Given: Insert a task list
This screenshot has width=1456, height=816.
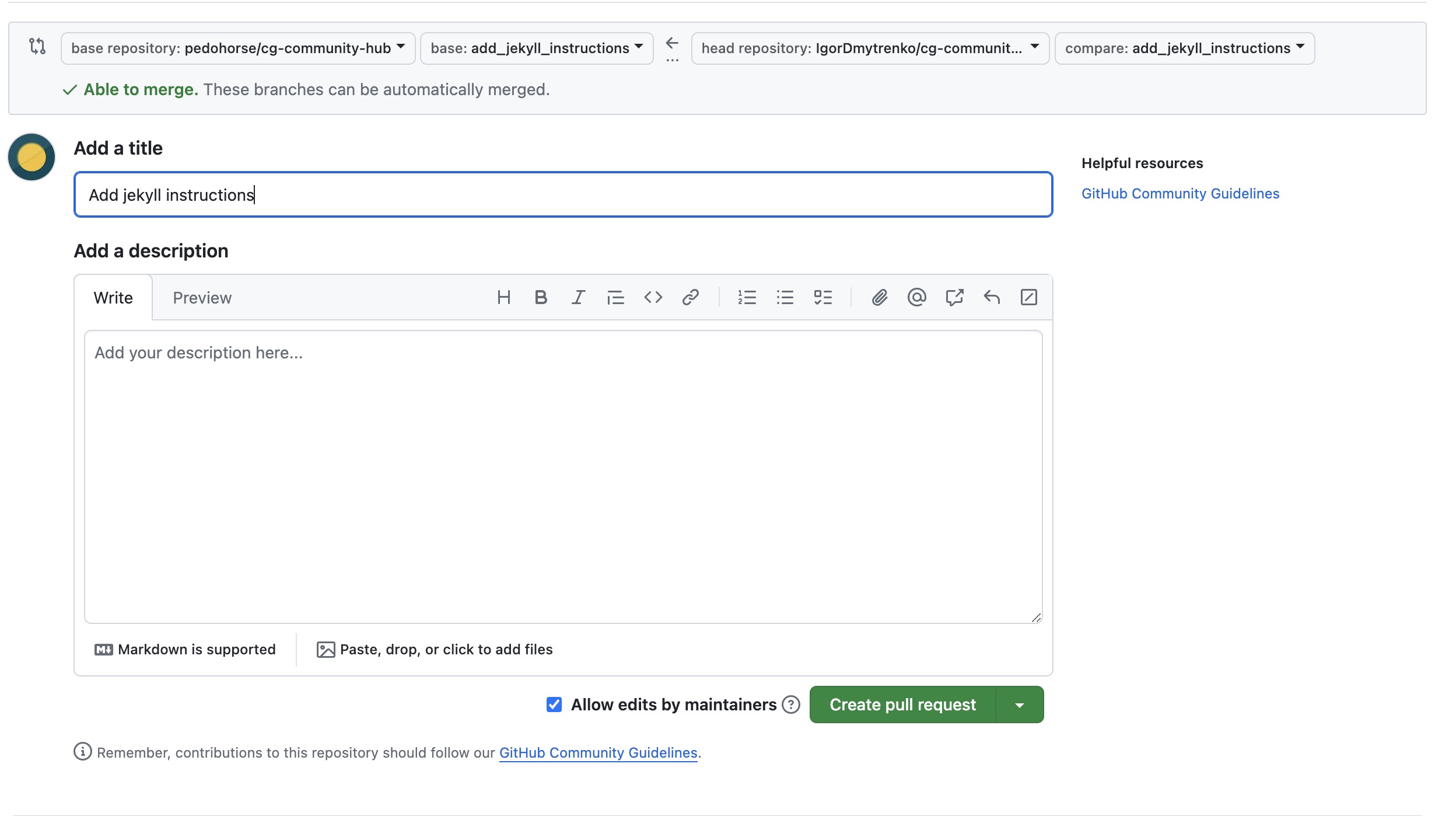Looking at the screenshot, I should pyautogui.click(x=822, y=298).
